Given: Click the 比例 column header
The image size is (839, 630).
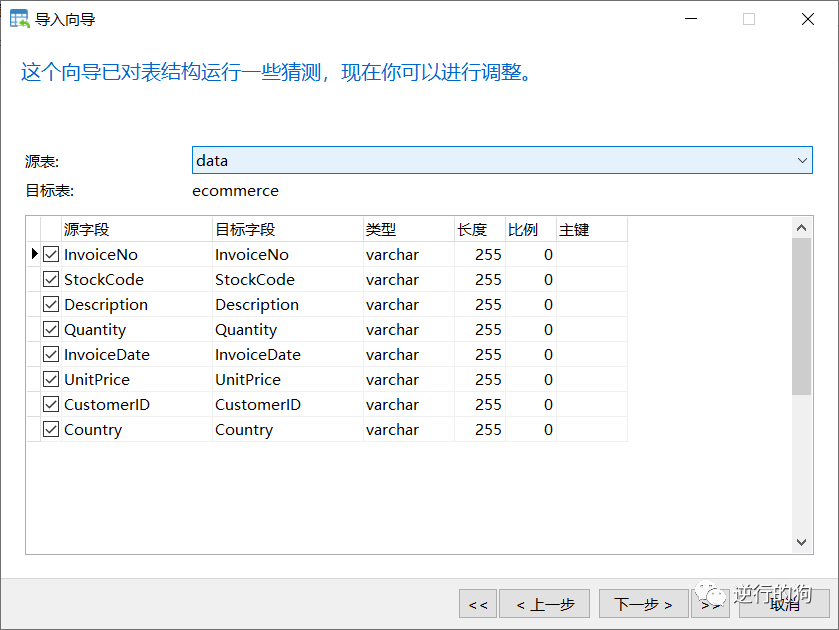Looking at the screenshot, I should [x=531, y=230].
